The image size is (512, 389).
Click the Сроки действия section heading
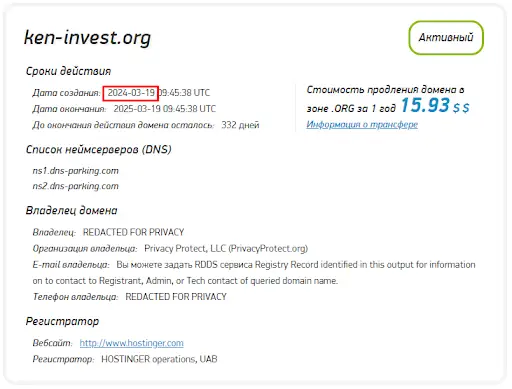[68, 71]
